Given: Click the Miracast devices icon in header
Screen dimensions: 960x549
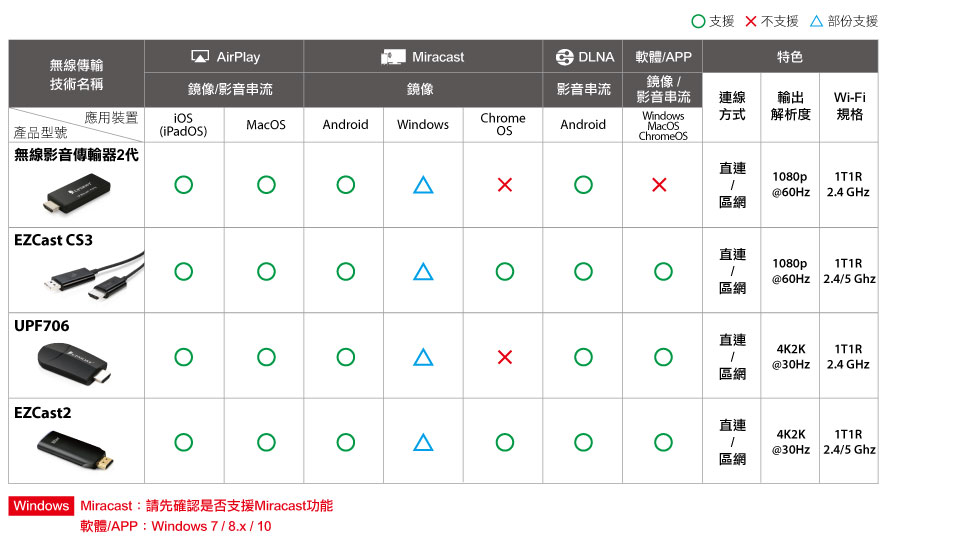Looking at the screenshot, I should 393,57.
